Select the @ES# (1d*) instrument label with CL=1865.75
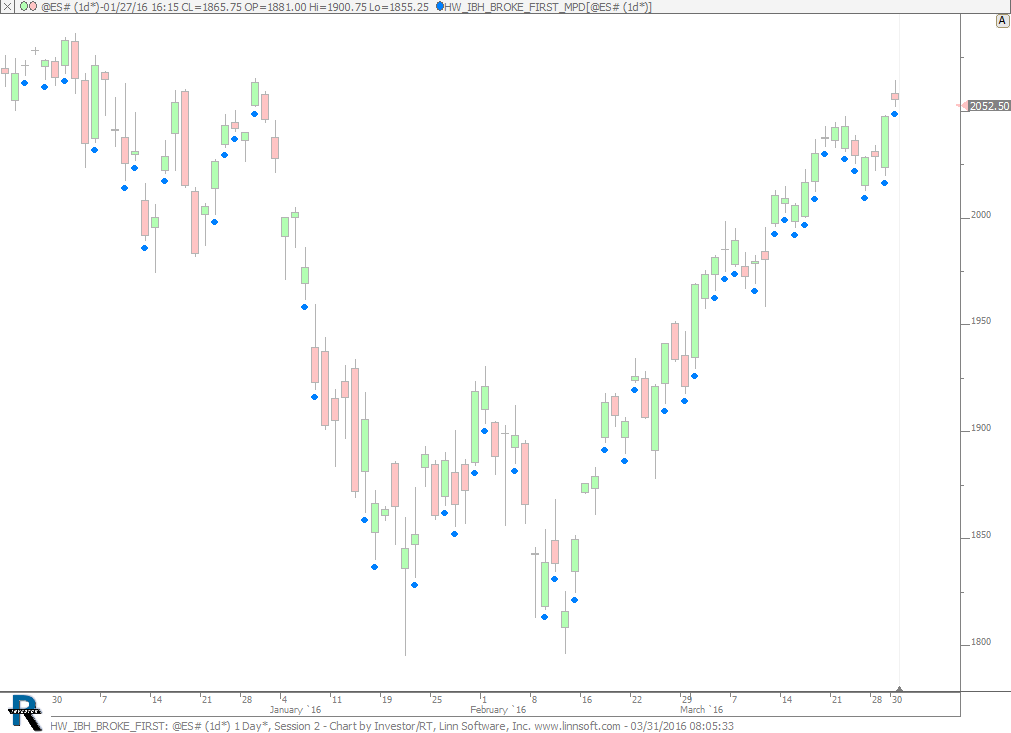Image resolution: width=1011 pixels, height=733 pixels. pos(235,7)
